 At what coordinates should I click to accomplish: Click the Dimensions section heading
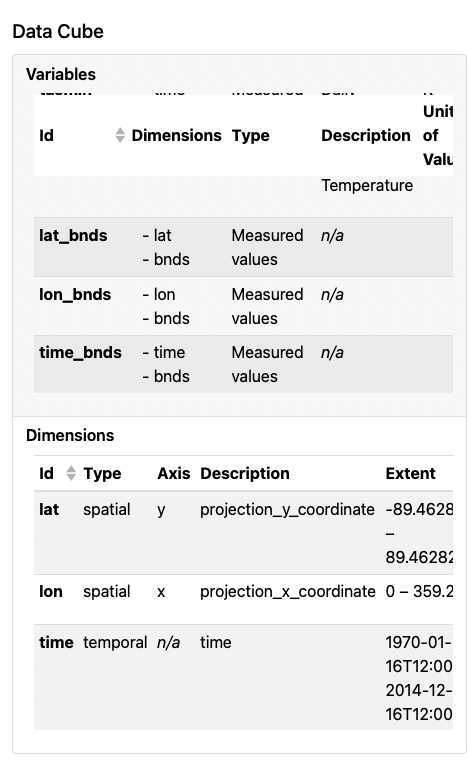point(70,435)
